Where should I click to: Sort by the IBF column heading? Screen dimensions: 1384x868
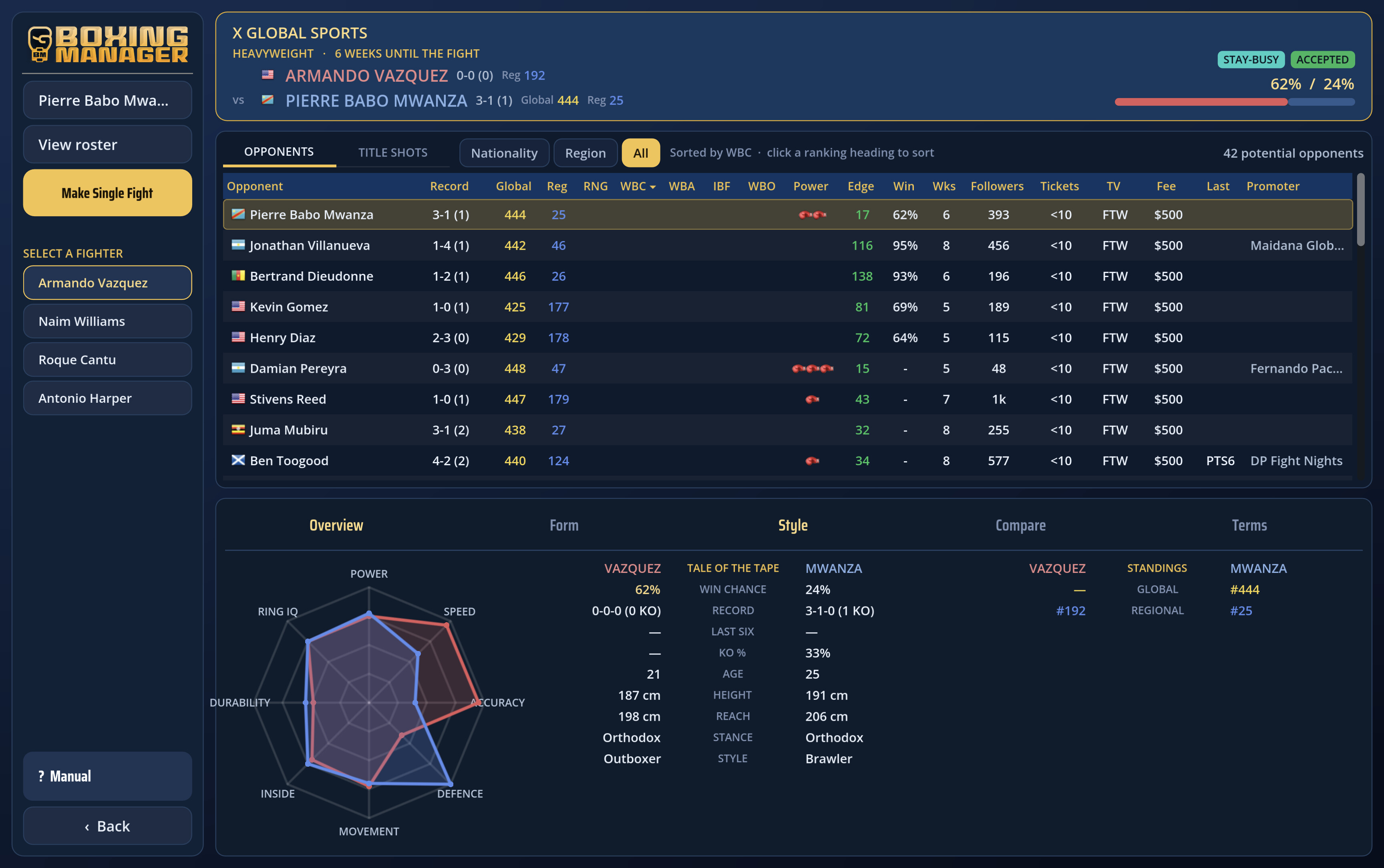pos(722,186)
